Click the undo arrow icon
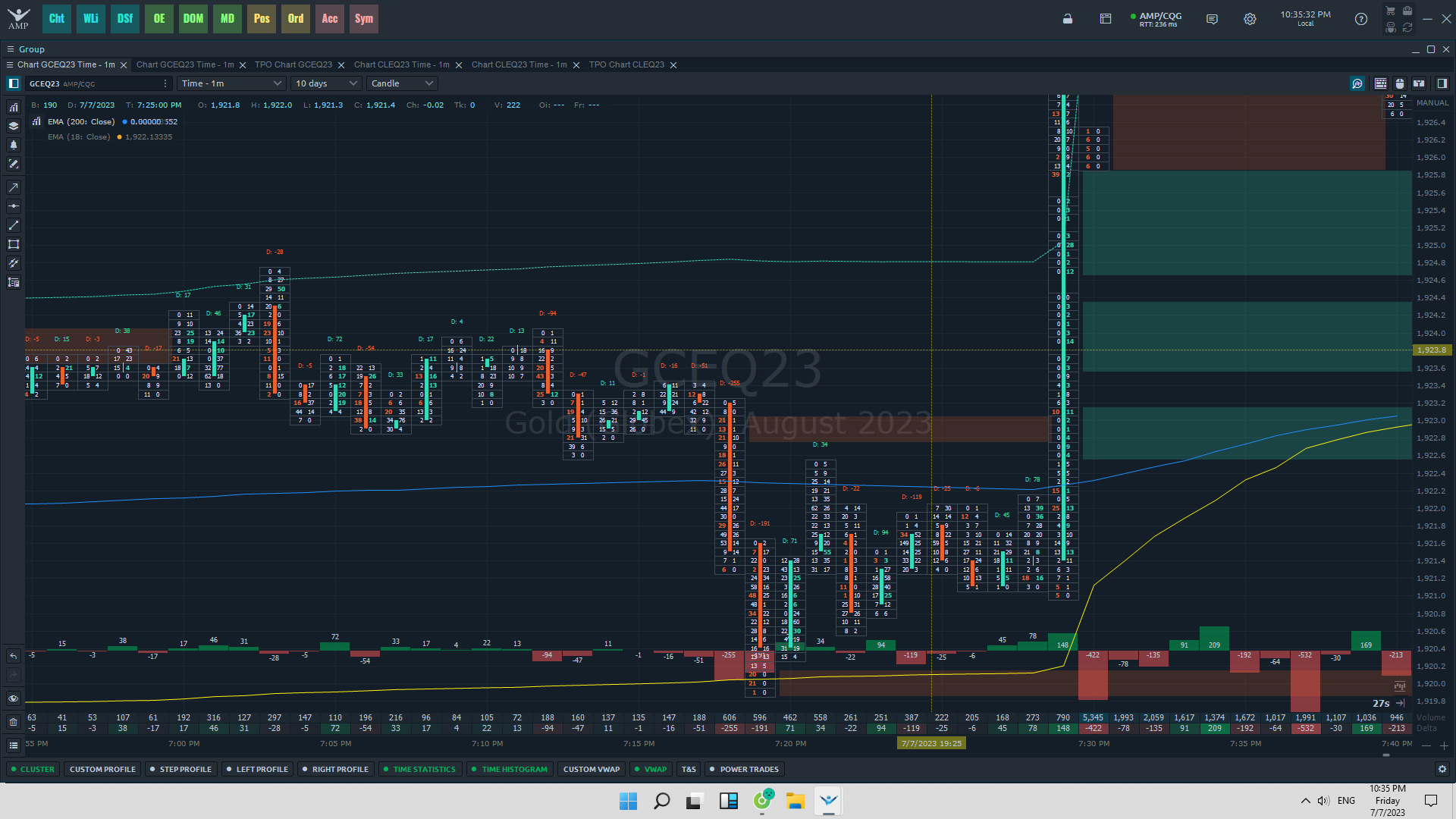1456x819 pixels. click(13, 656)
